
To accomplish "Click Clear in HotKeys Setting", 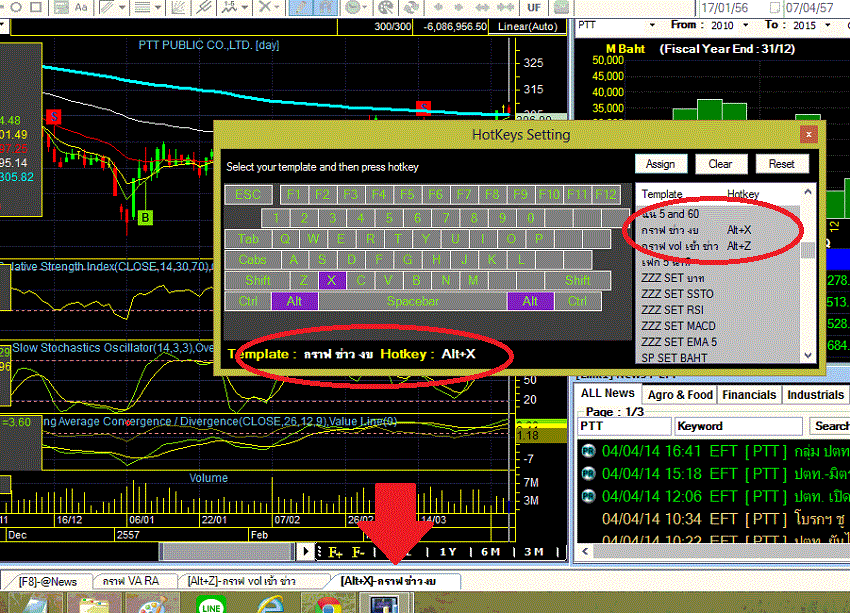I will pos(721,164).
